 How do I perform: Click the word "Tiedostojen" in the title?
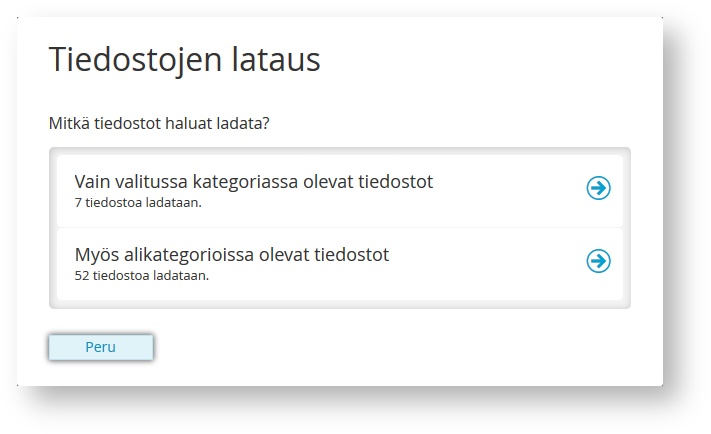[135, 59]
